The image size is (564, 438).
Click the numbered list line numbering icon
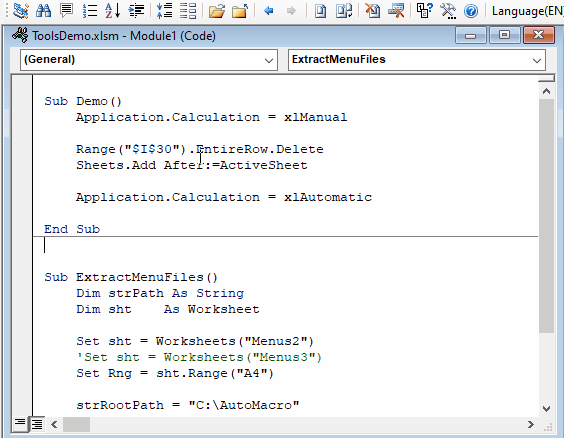point(90,11)
